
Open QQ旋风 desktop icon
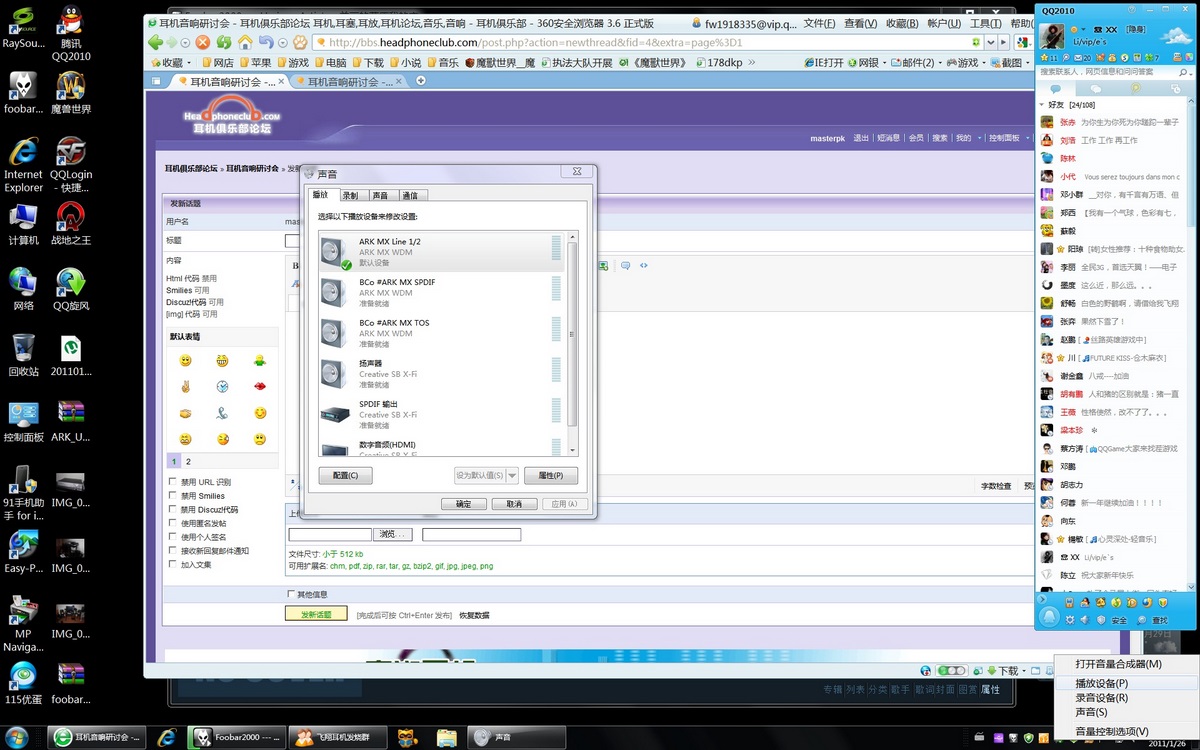click(x=70, y=289)
